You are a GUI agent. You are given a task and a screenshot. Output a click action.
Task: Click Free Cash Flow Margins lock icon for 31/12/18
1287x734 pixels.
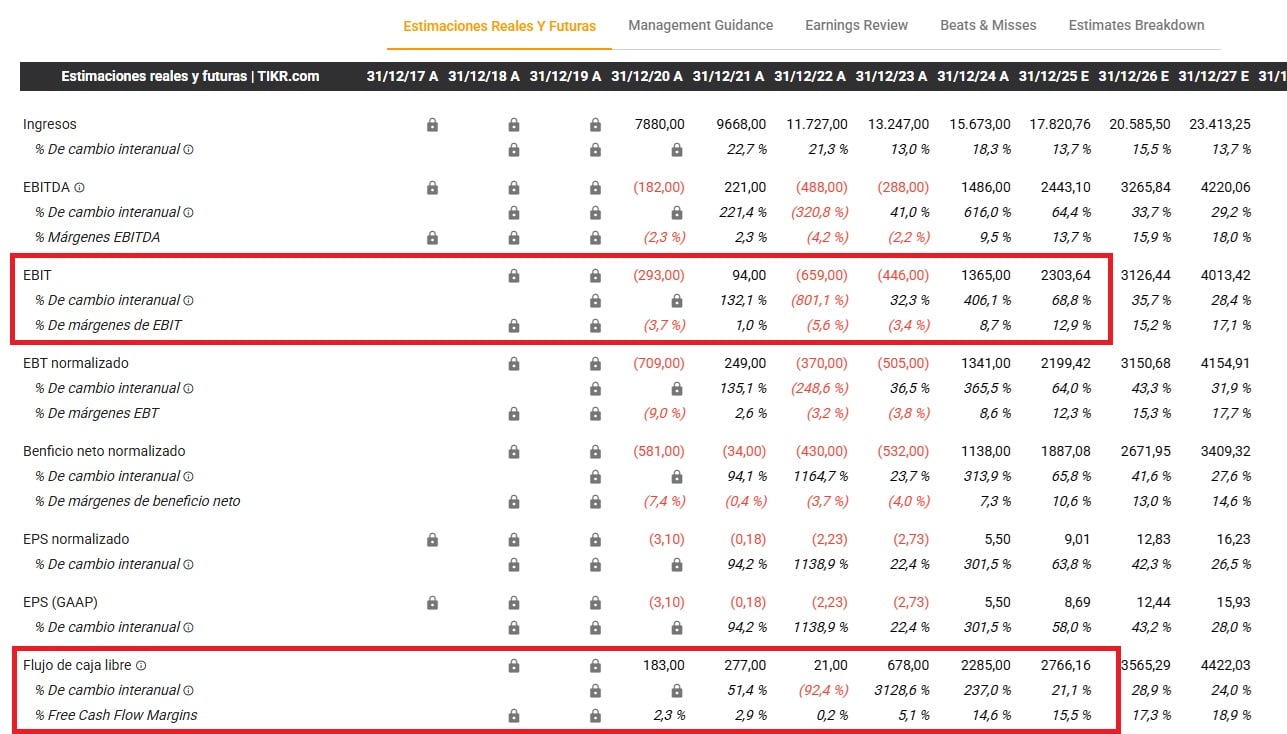(x=513, y=716)
